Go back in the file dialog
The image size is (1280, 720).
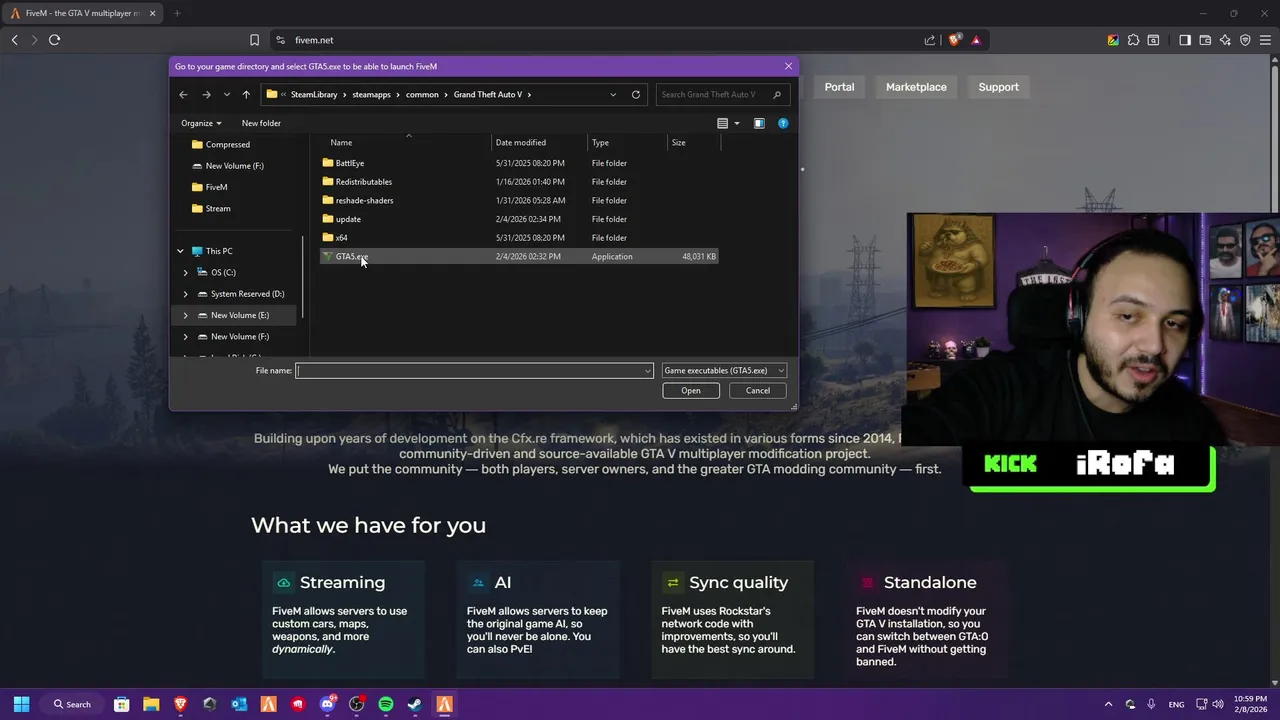(x=183, y=94)
